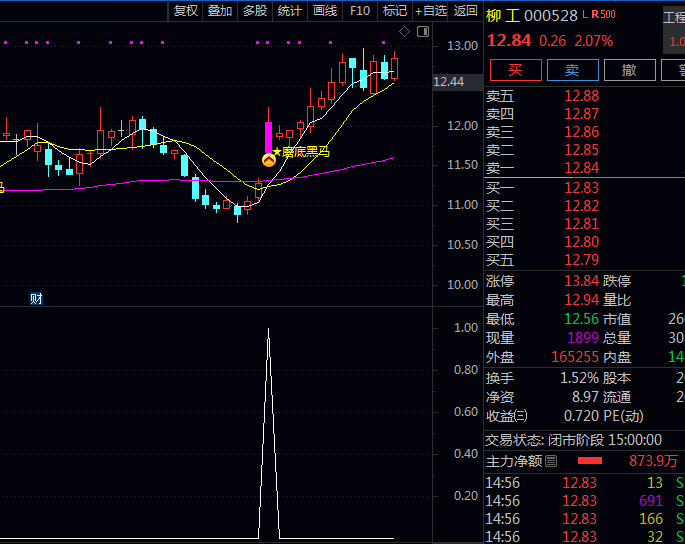Screen dimensions: 685x544
Task: Click the change percentage 2.07%
Action: click(593, 41)
